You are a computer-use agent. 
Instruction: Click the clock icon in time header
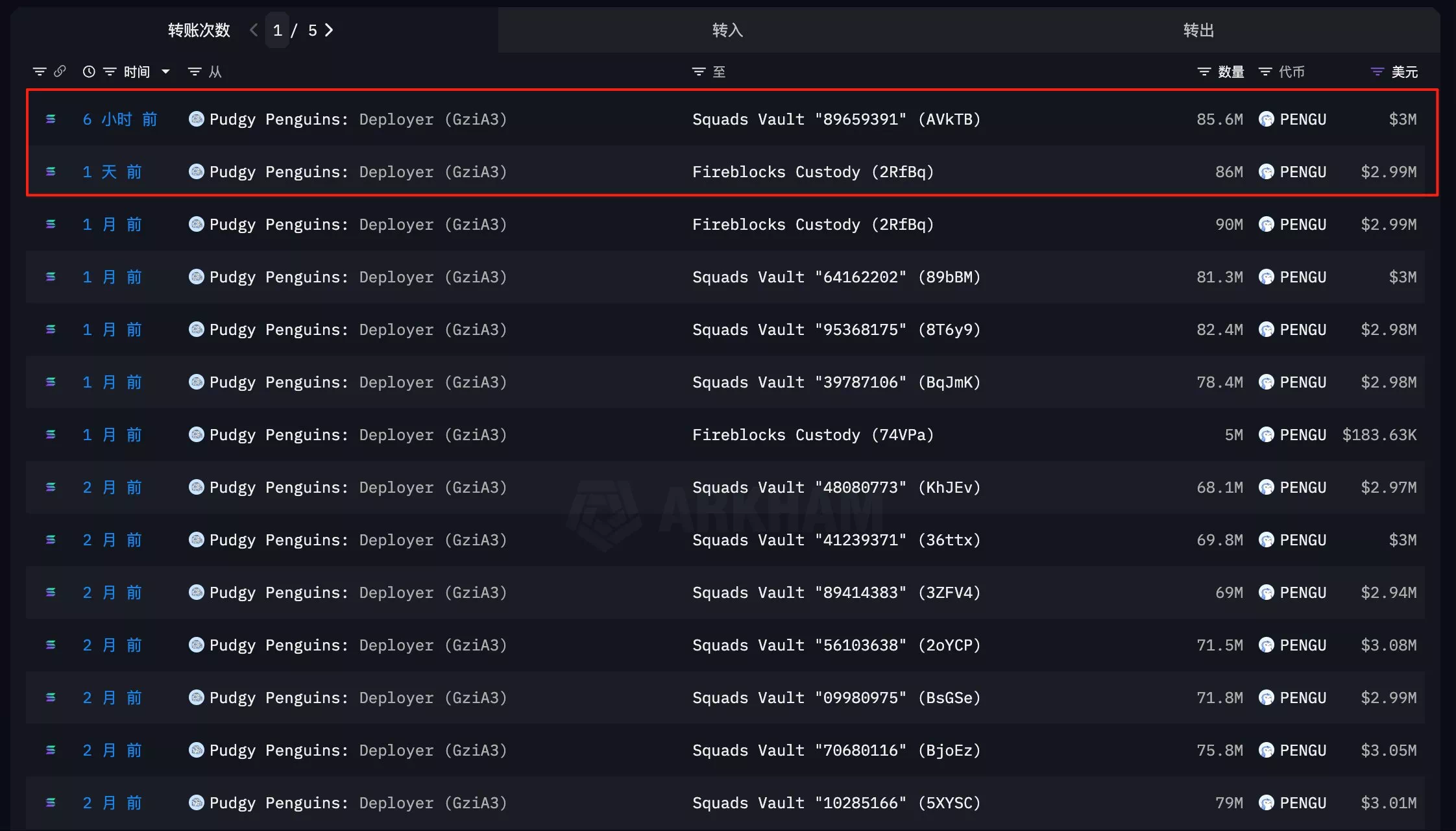pos(89,71)
